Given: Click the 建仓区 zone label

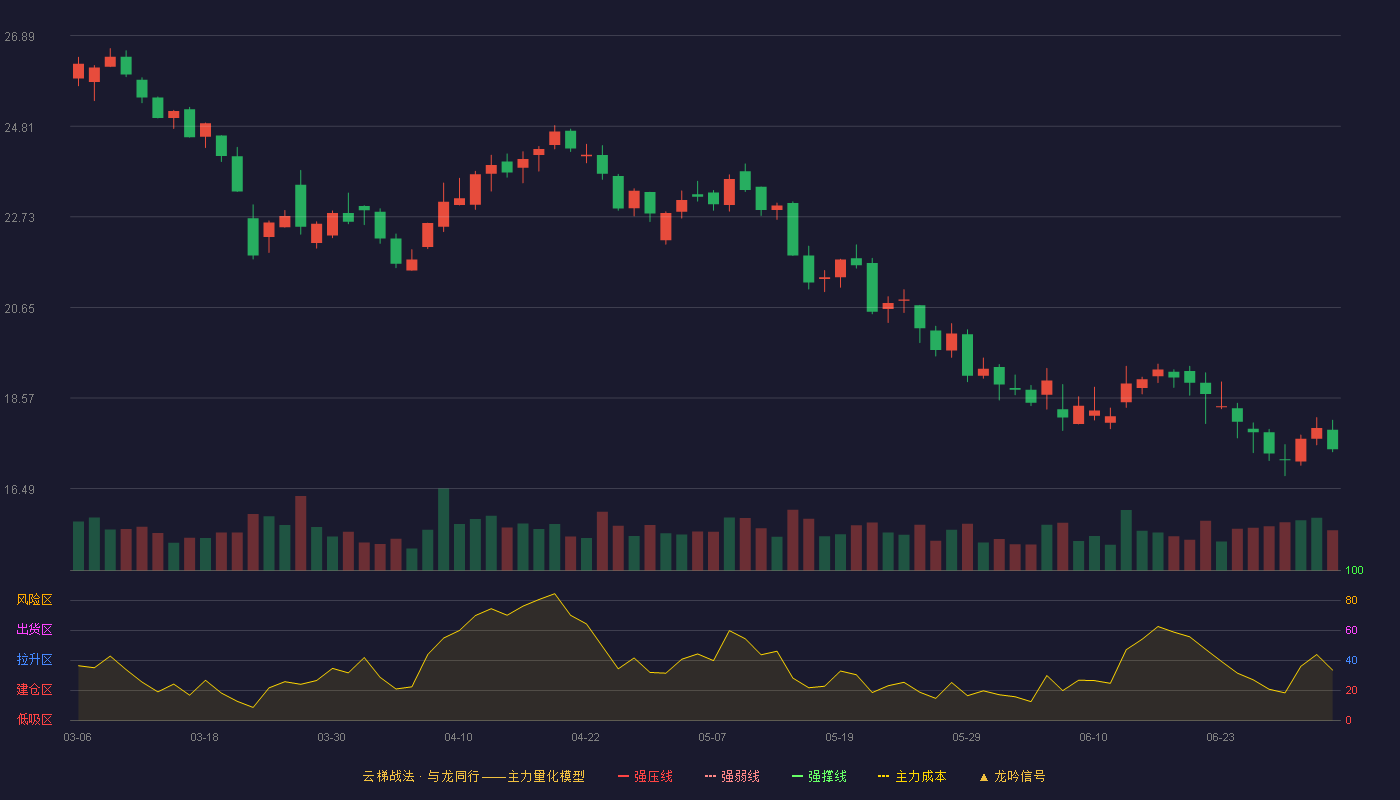Looking at the screenshot, I should pos(35,690).
